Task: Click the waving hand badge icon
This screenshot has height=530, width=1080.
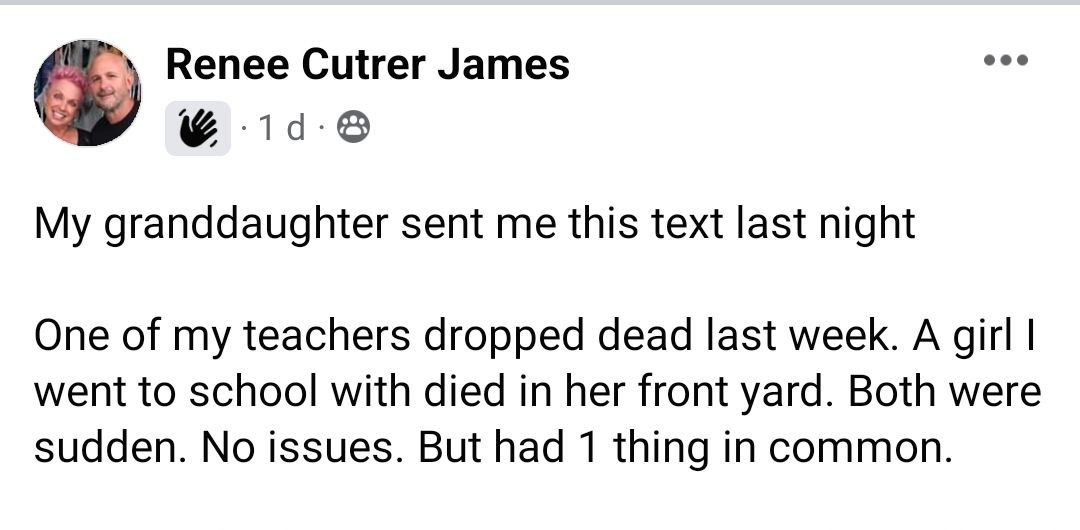Action: (x=198, y=128)
